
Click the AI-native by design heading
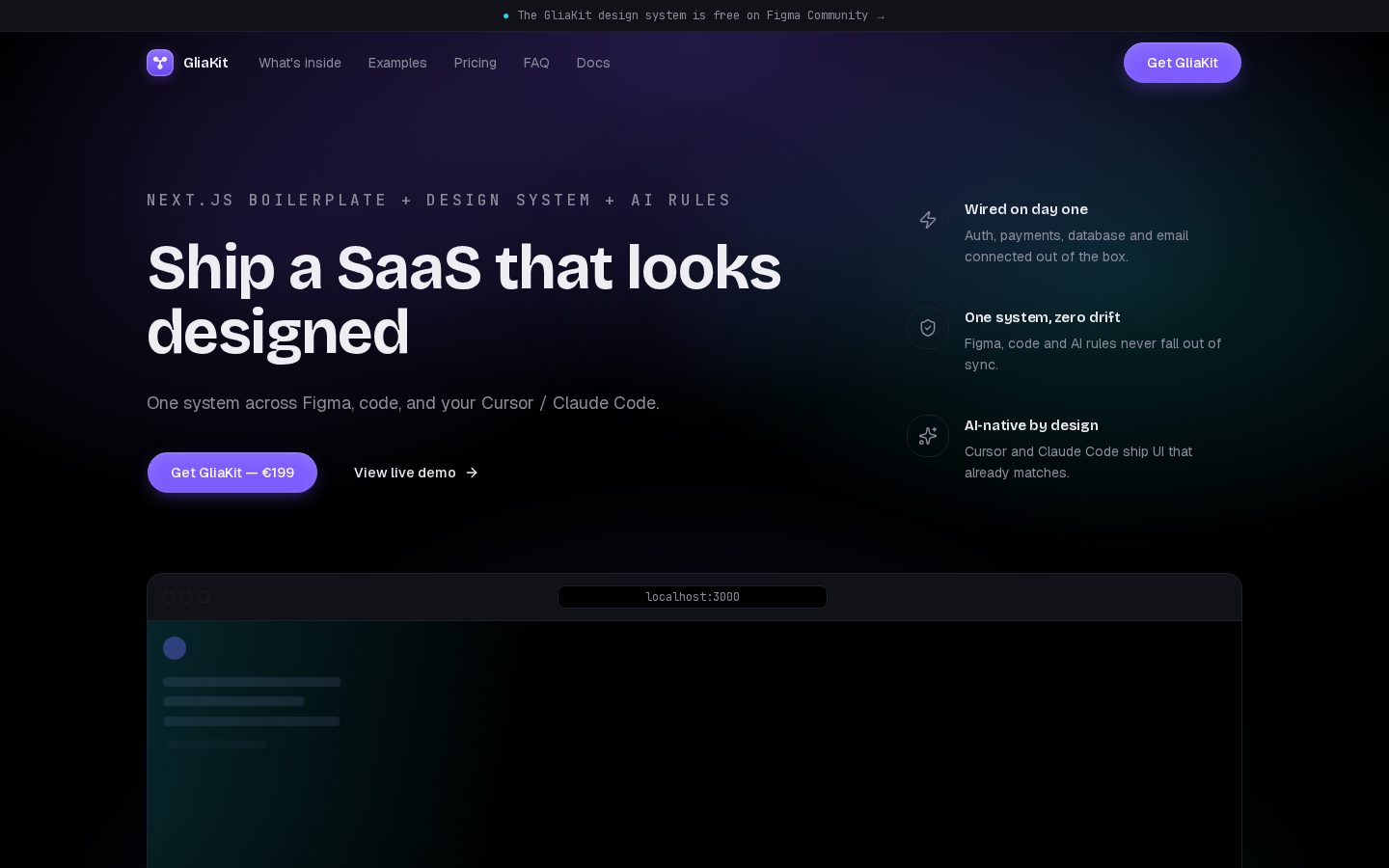click(x=1031, y=425)
